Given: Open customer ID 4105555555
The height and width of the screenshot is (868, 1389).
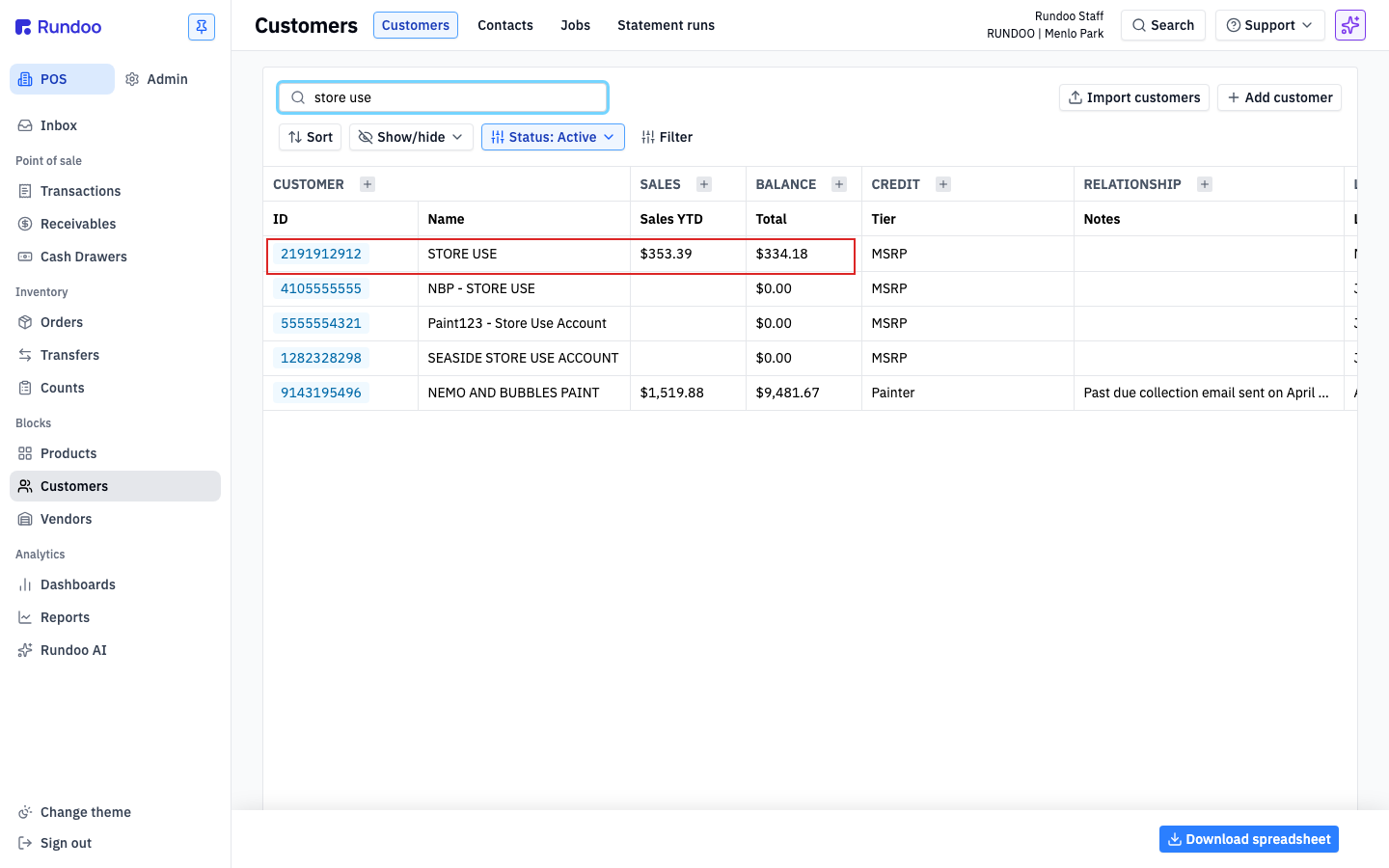Looking at the screenshot, I should click(x=321, y=288).
